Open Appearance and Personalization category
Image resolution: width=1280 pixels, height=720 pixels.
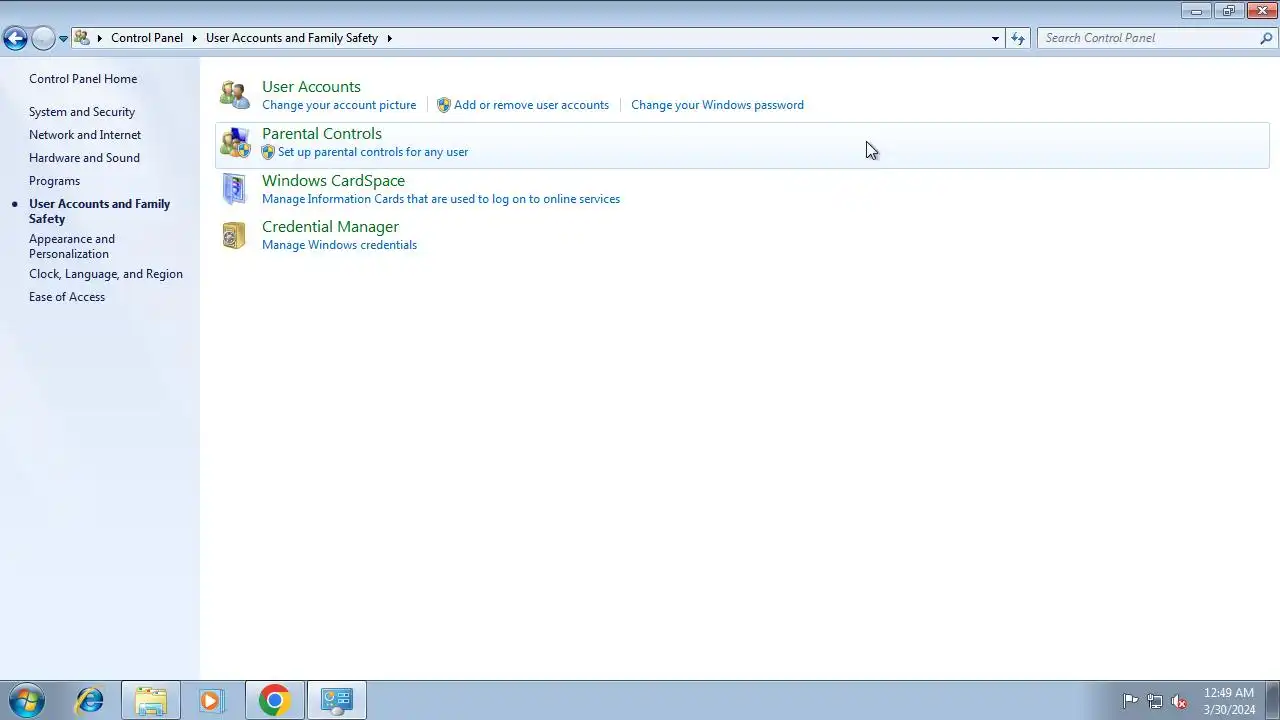pyautogui.click(x=72, y=246)
